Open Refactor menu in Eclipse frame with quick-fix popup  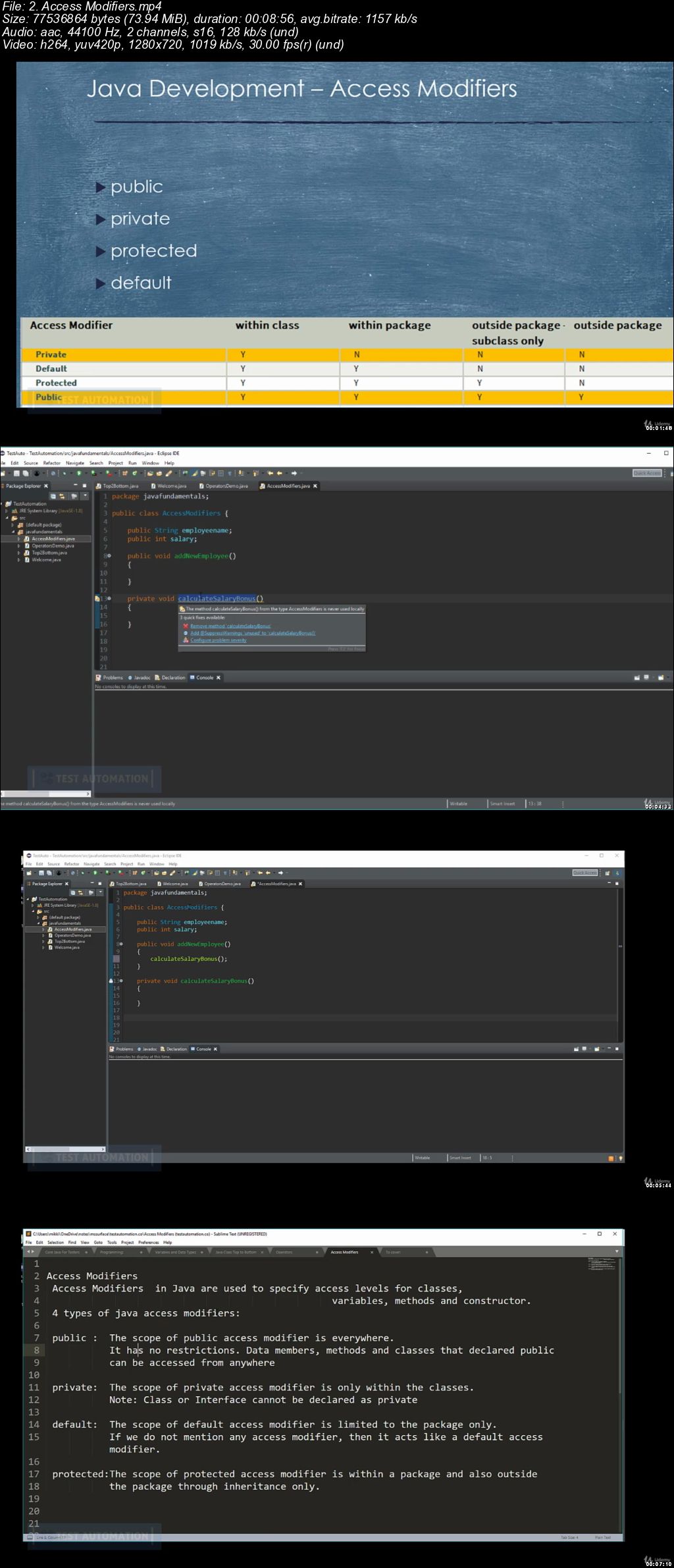click(52, 463)
